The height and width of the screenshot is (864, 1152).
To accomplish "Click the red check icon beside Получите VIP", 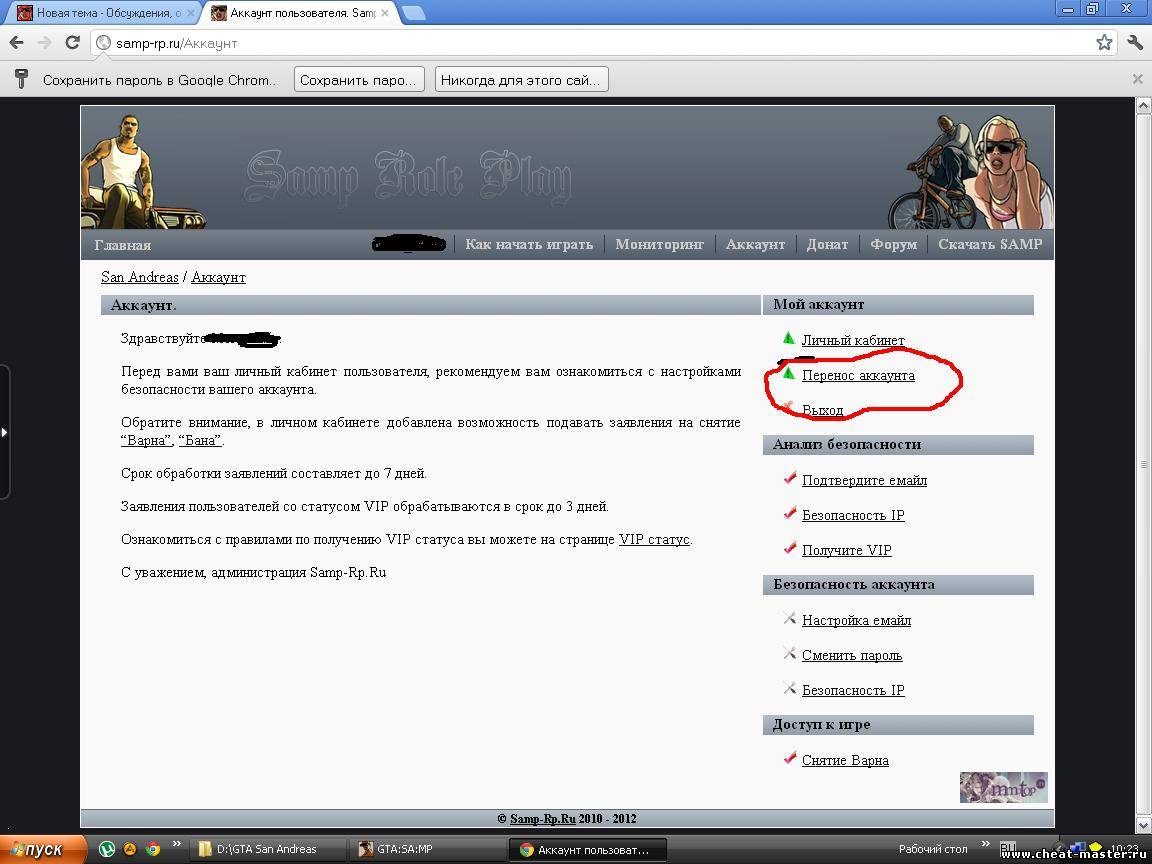I will 790,548.
